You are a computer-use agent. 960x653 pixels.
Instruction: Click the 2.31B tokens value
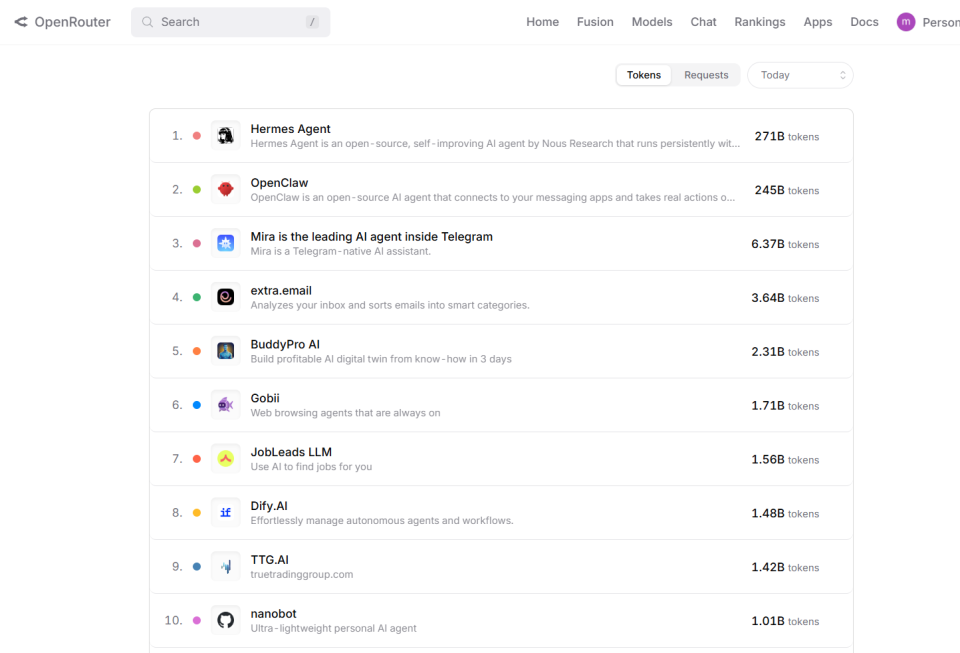coord(786,352)
